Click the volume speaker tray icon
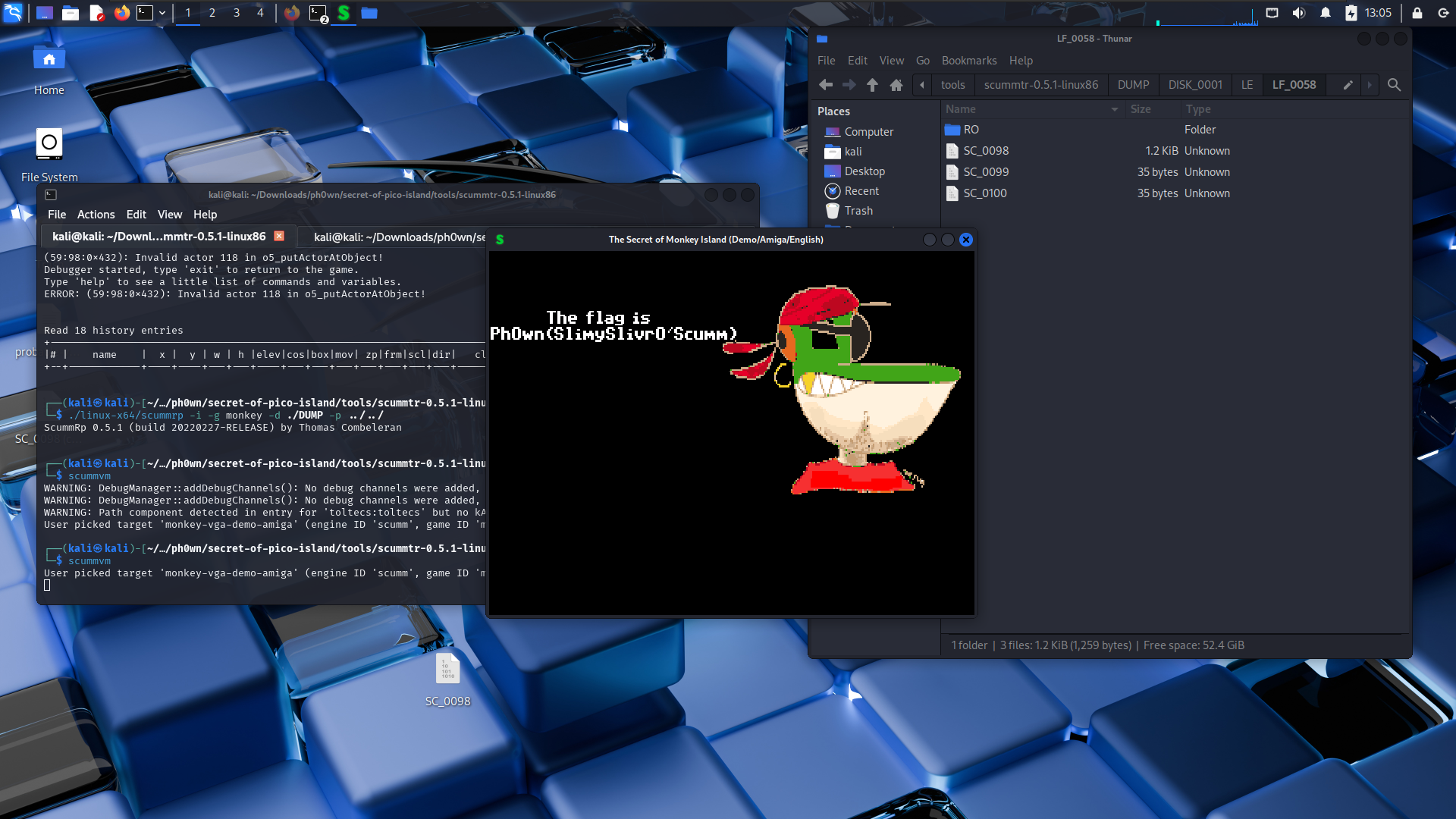Screen dimensions: 1456x819 pos(1298,13)
